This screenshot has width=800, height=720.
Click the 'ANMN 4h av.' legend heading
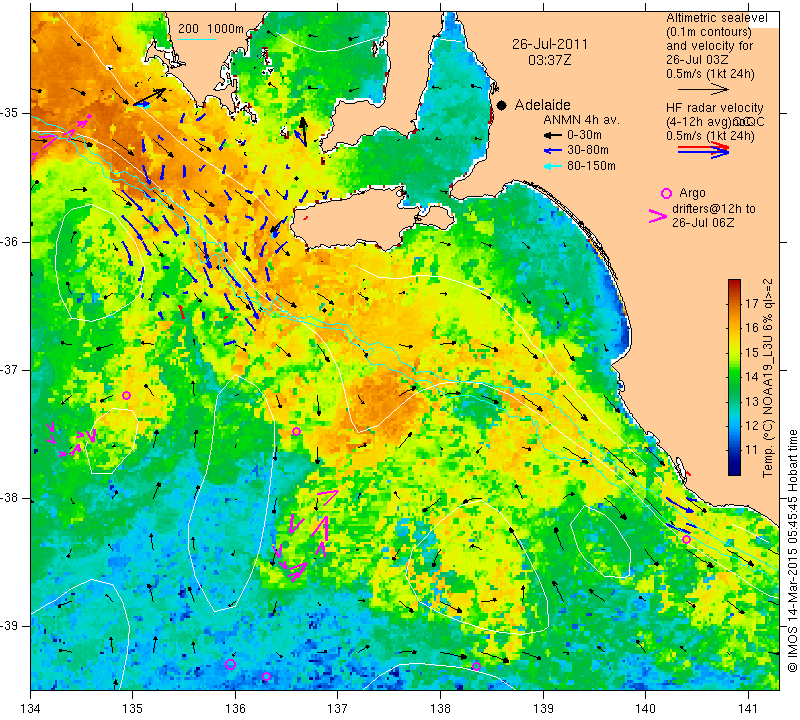click(581, 120)
